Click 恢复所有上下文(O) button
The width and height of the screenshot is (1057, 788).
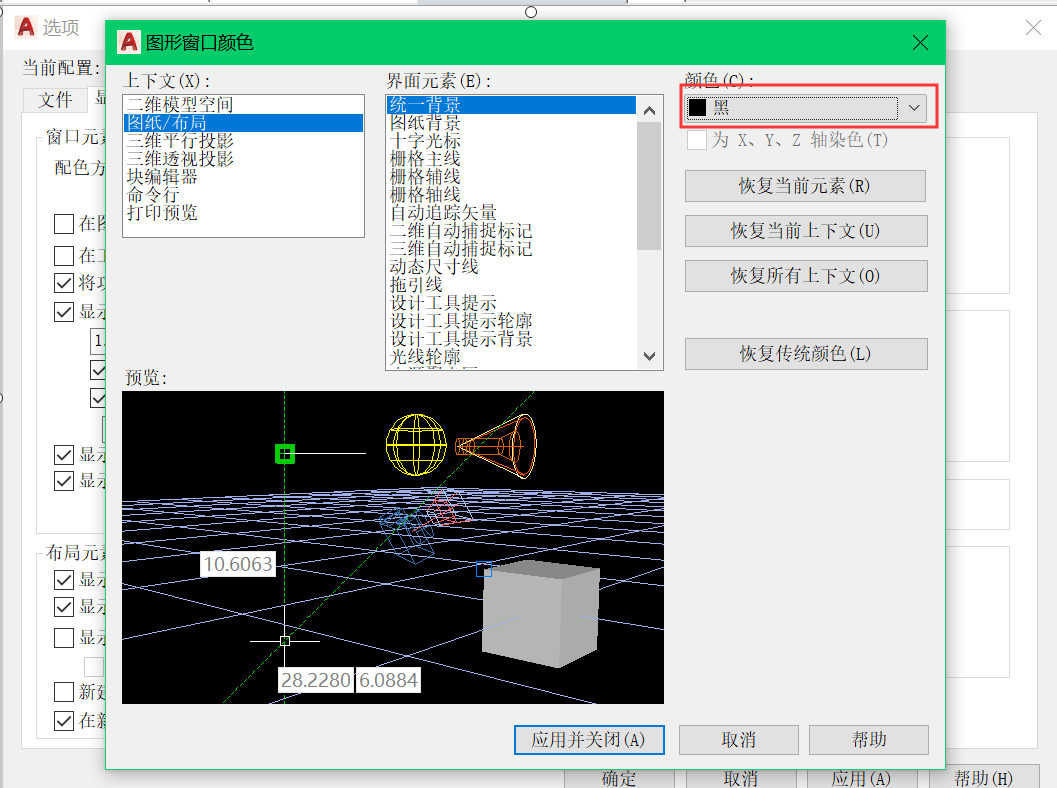pyautogui.click(x=806, y=276)
